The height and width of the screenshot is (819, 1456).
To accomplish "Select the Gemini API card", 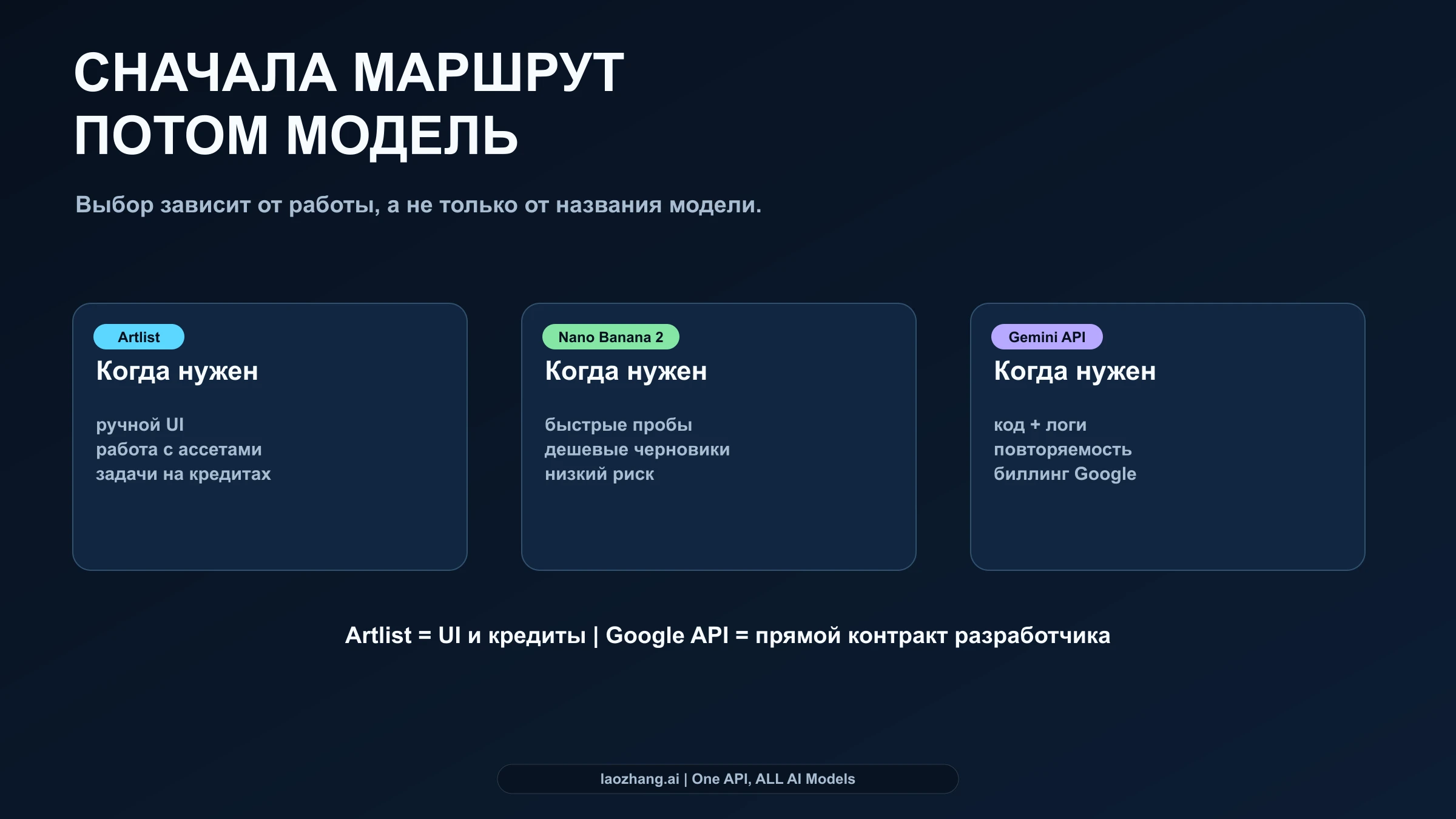I will point(1168,436).
